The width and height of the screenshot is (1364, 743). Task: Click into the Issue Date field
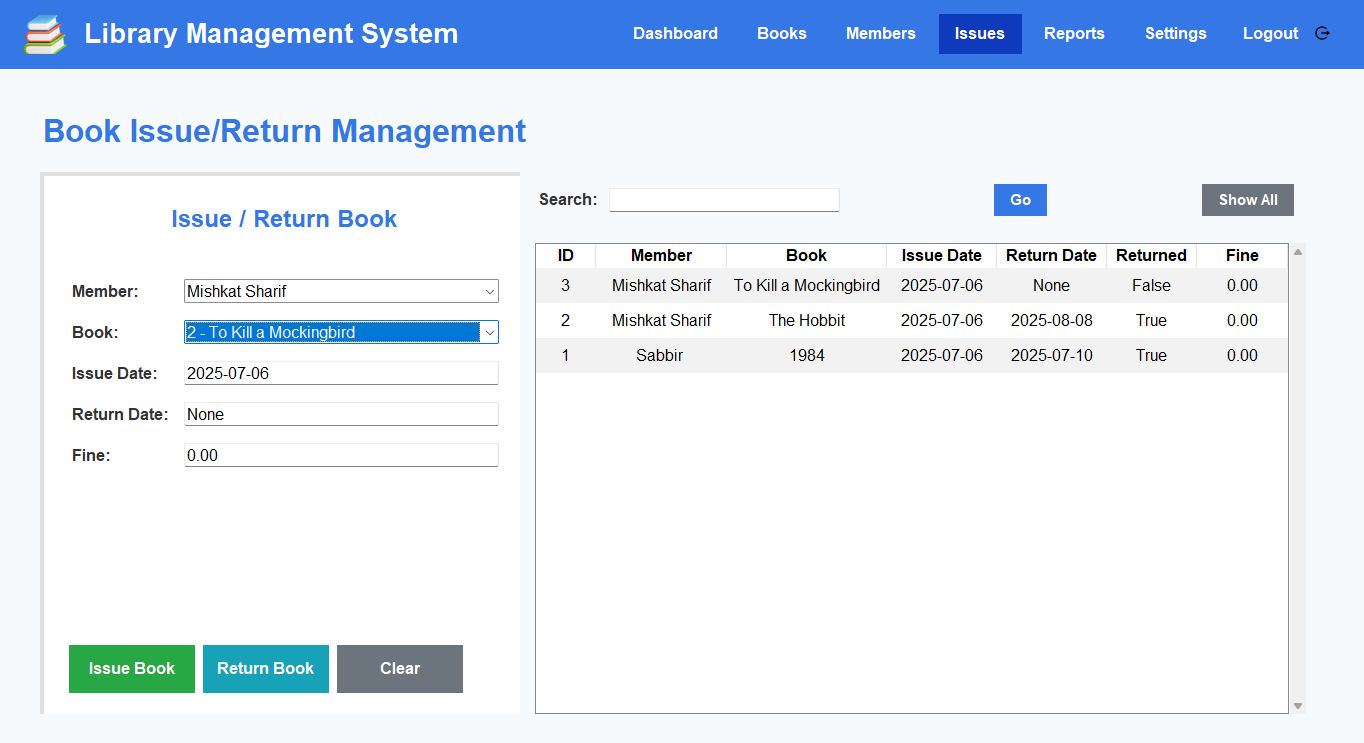click(341, 374)
